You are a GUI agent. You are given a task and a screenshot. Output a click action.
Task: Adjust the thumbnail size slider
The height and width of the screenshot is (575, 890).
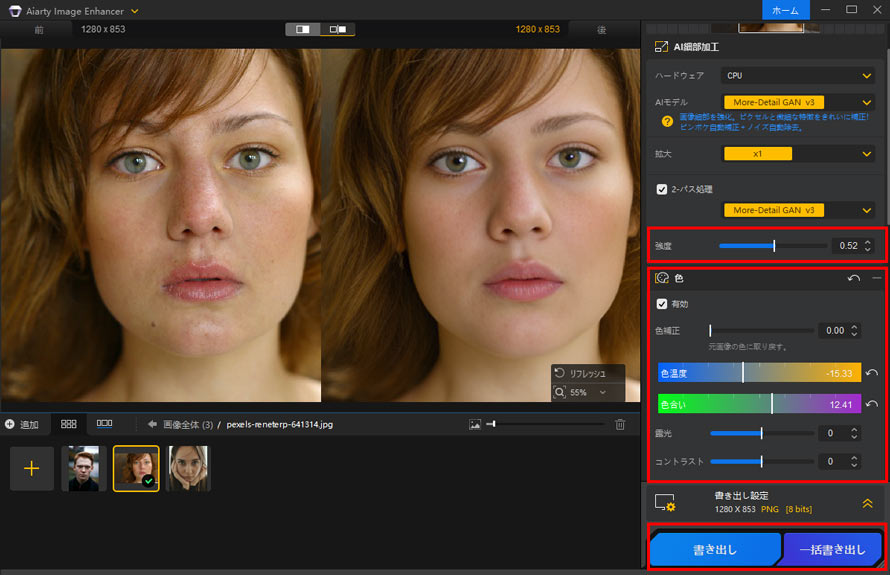[545, 423]
